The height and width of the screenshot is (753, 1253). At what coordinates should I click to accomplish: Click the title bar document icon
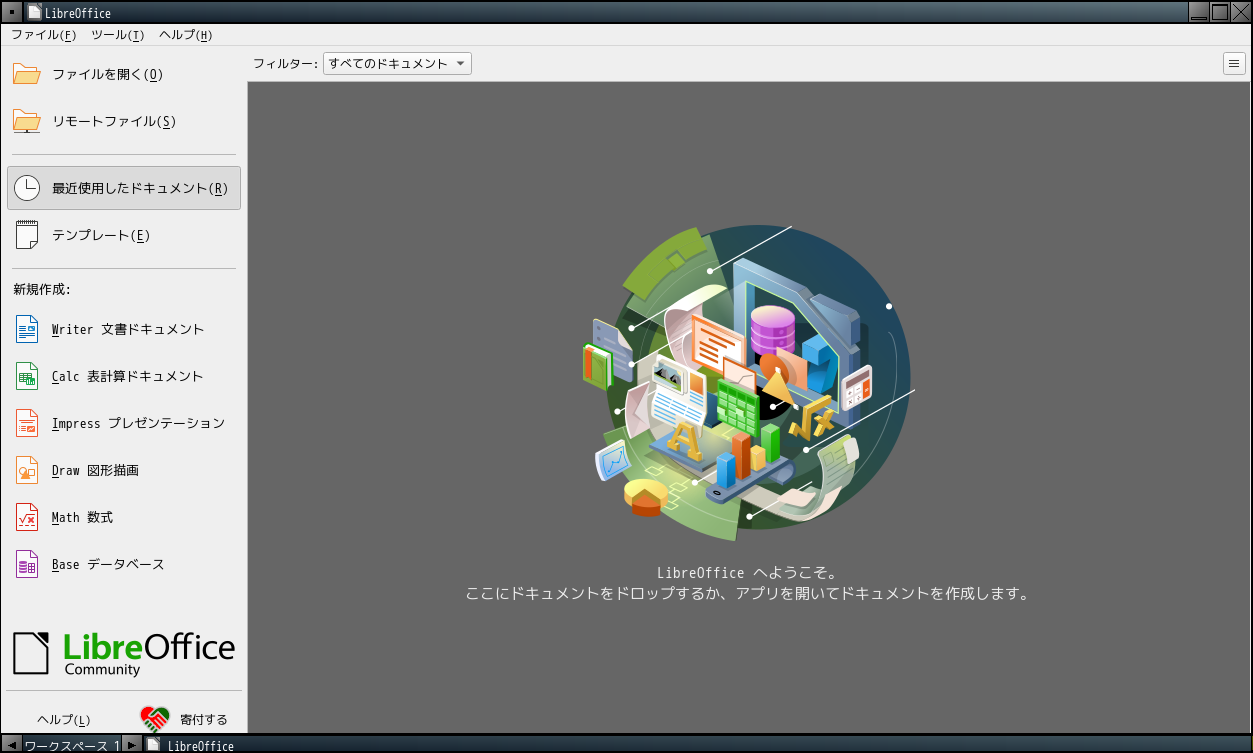point(34,12)
